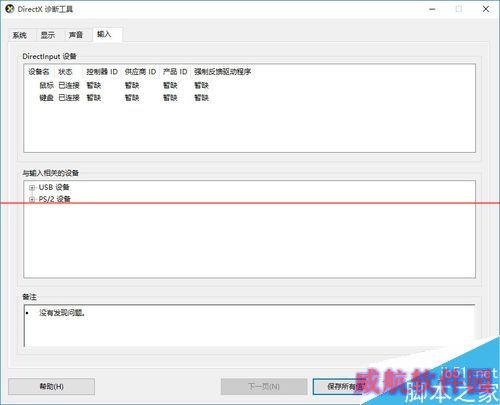Select the PS/2 设备 tree label
The image size is (500, 405).
point(55,199)
